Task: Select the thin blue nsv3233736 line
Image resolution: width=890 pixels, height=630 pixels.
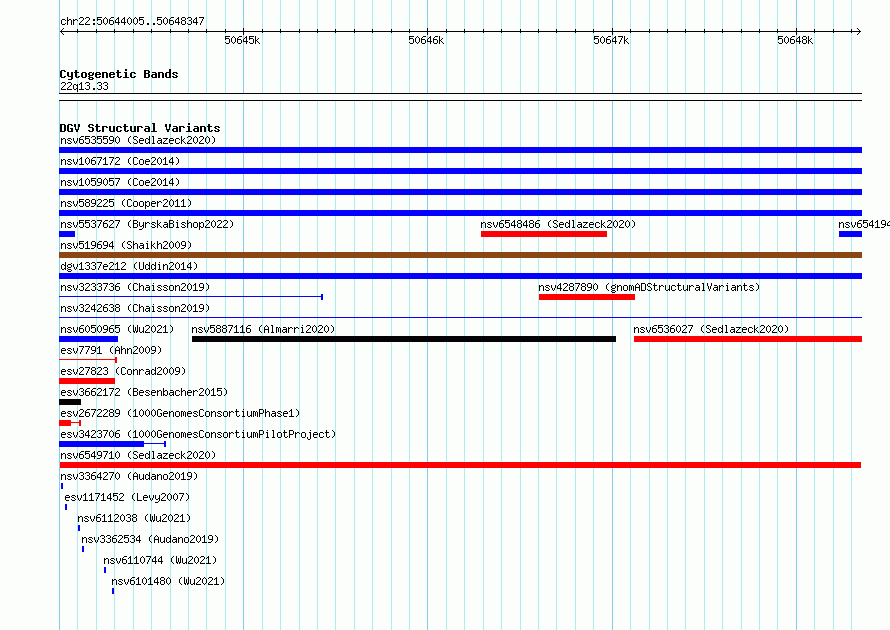Action: tap(191, 297)
